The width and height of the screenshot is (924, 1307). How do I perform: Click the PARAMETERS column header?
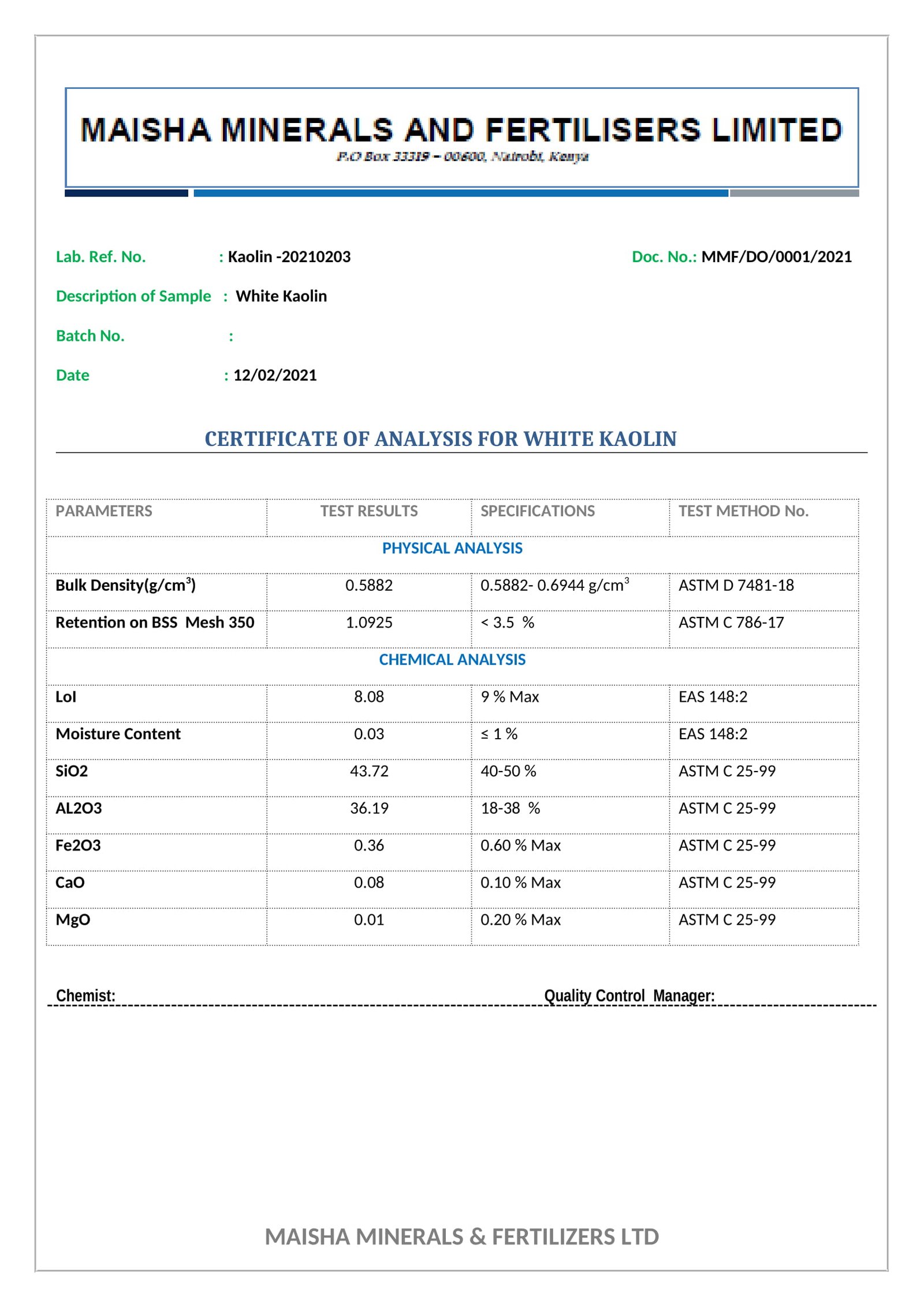coord(104,511)
